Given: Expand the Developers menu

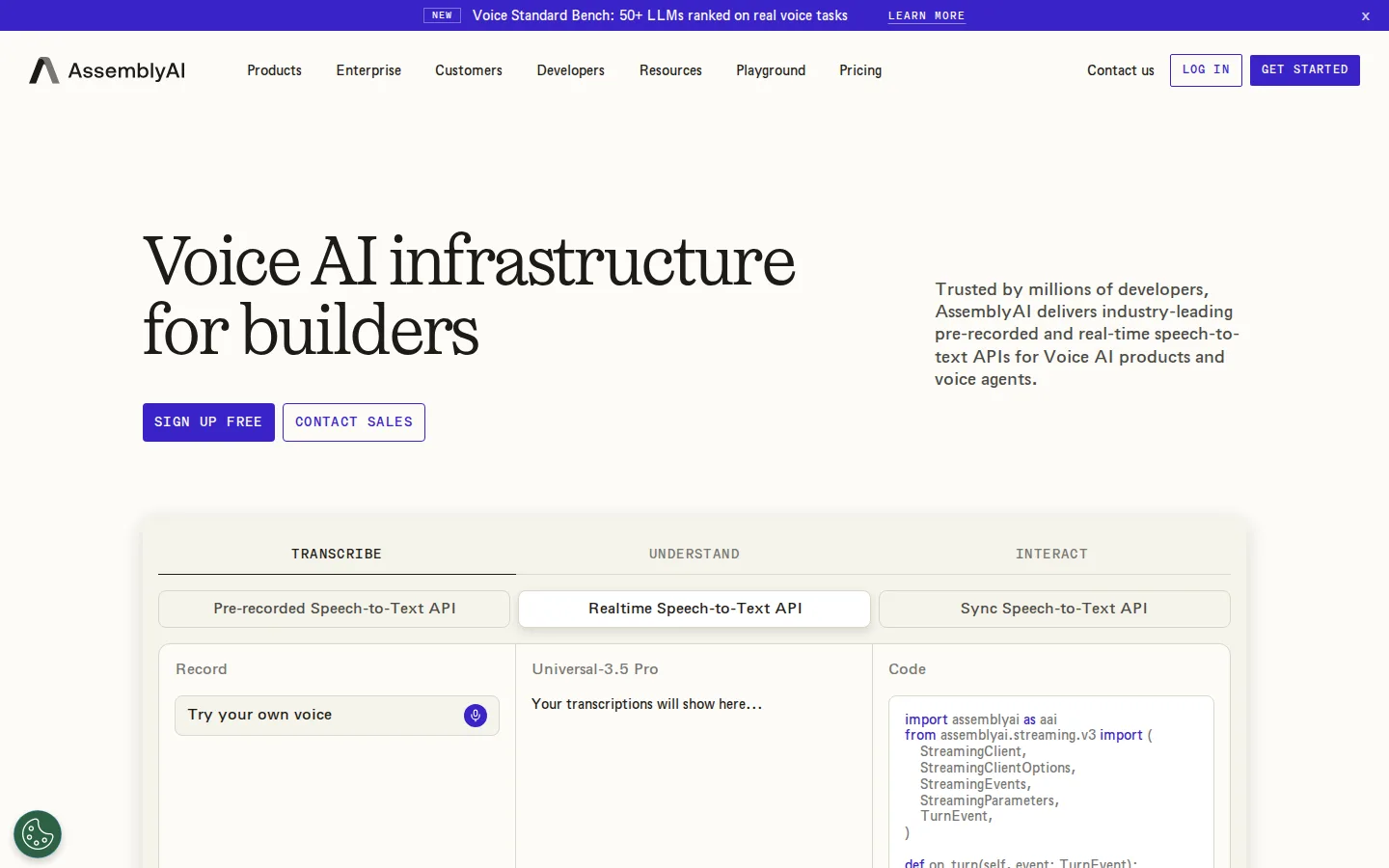Looking at the screenshot, I should click(571, 70).
